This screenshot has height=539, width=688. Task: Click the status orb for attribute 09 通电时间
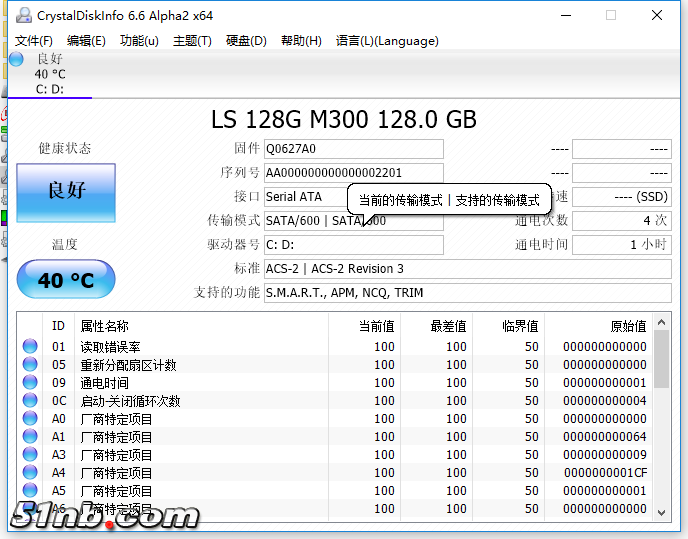(x=30, y=383)
